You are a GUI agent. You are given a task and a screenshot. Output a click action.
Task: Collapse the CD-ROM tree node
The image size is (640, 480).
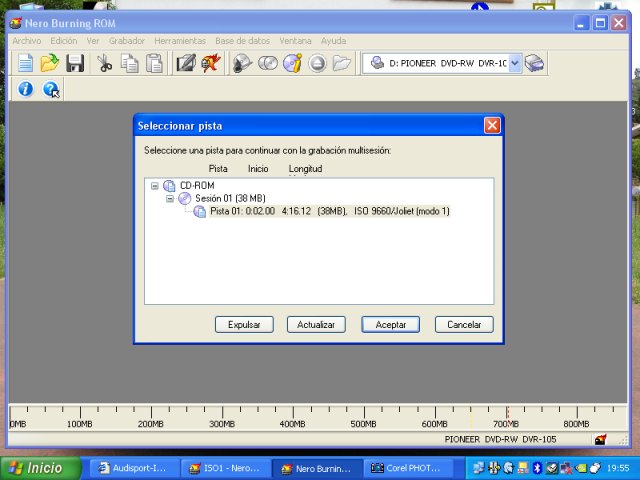click(x=155, y=186)
